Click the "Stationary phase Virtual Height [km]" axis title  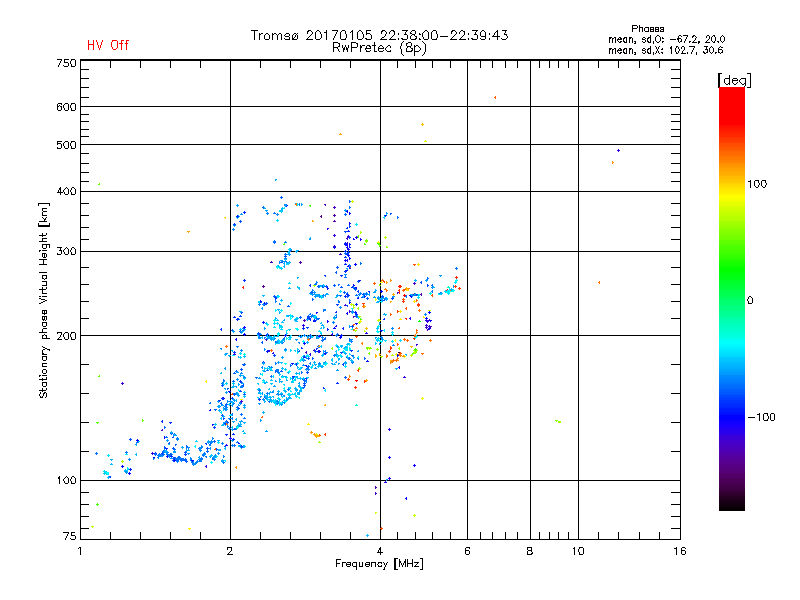44,300
